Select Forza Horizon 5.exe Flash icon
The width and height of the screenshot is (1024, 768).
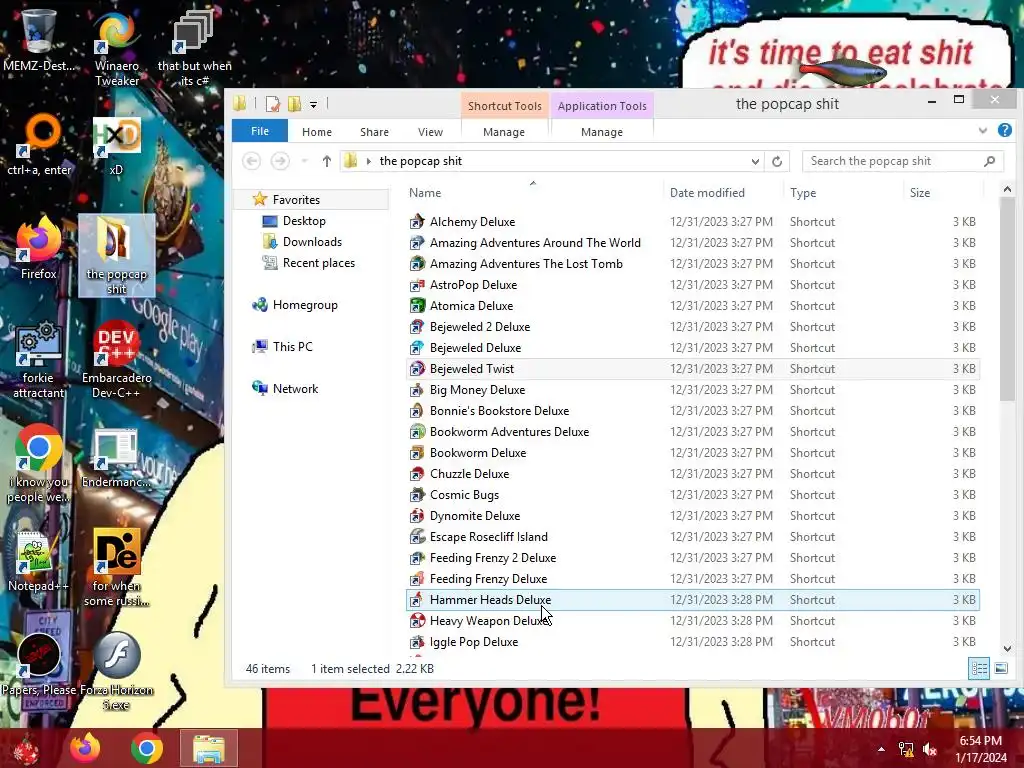(x=117, y=671)
